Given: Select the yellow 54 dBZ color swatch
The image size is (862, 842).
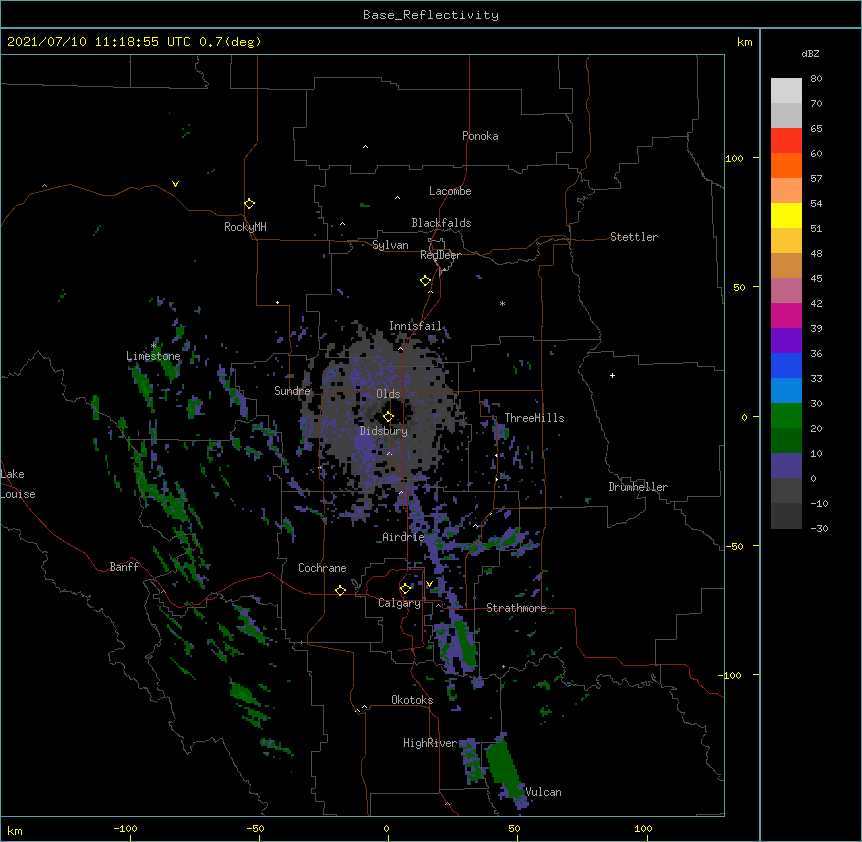Looking at the screenshot, I should [x=786, y=215].
